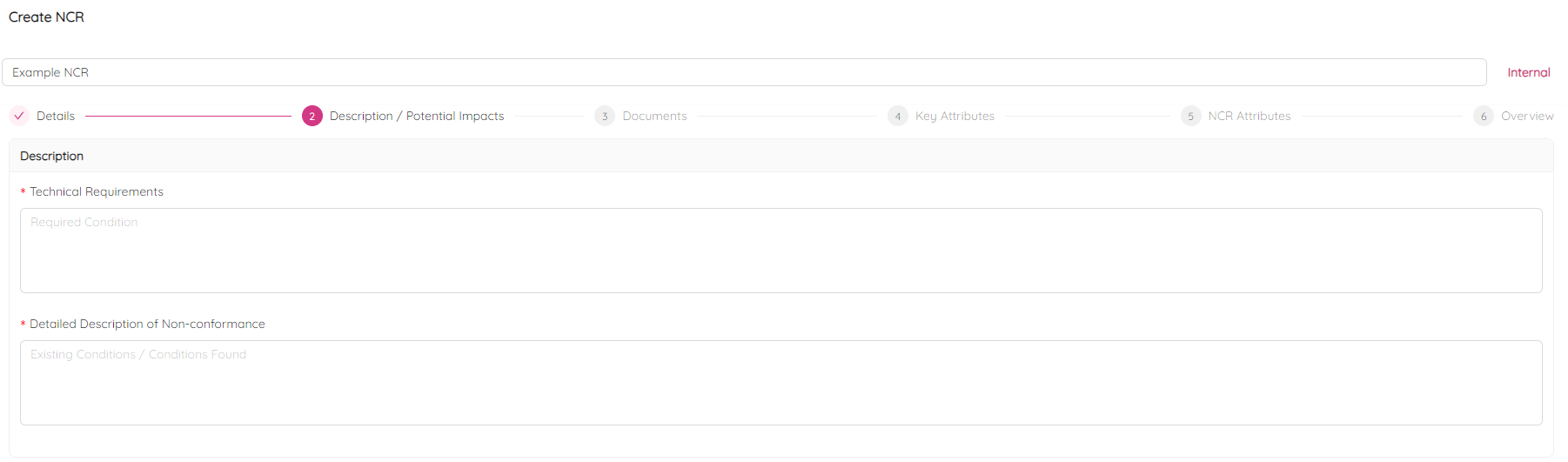The width and height of the screenshot is (1568, 462).
Task: Click the step 6 Overview number icon
Action: [x=1483, y=116]
